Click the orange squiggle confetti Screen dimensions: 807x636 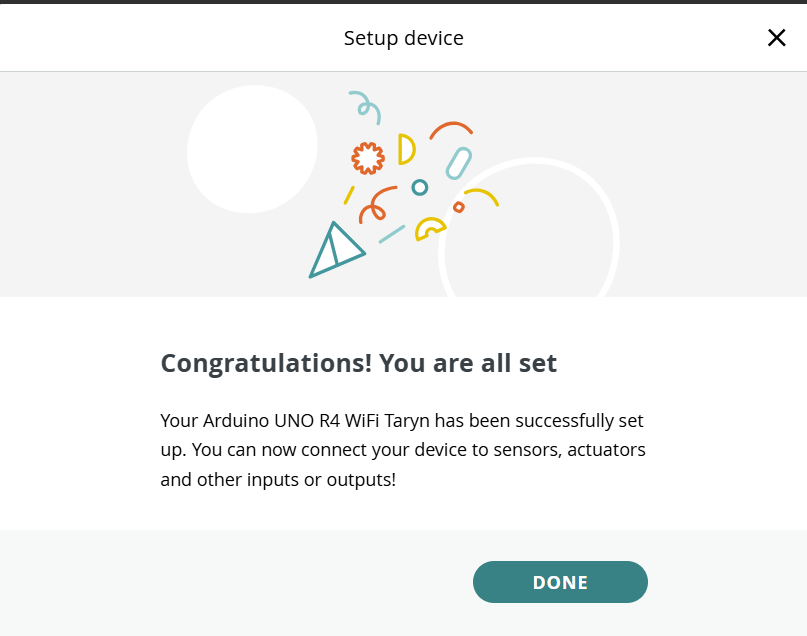[x=377, y=204]
